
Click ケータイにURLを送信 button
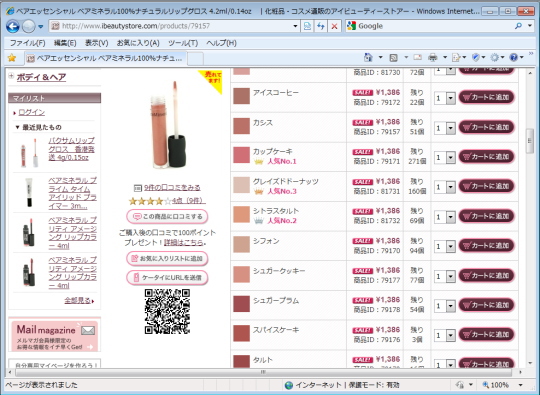click(167, 278)
